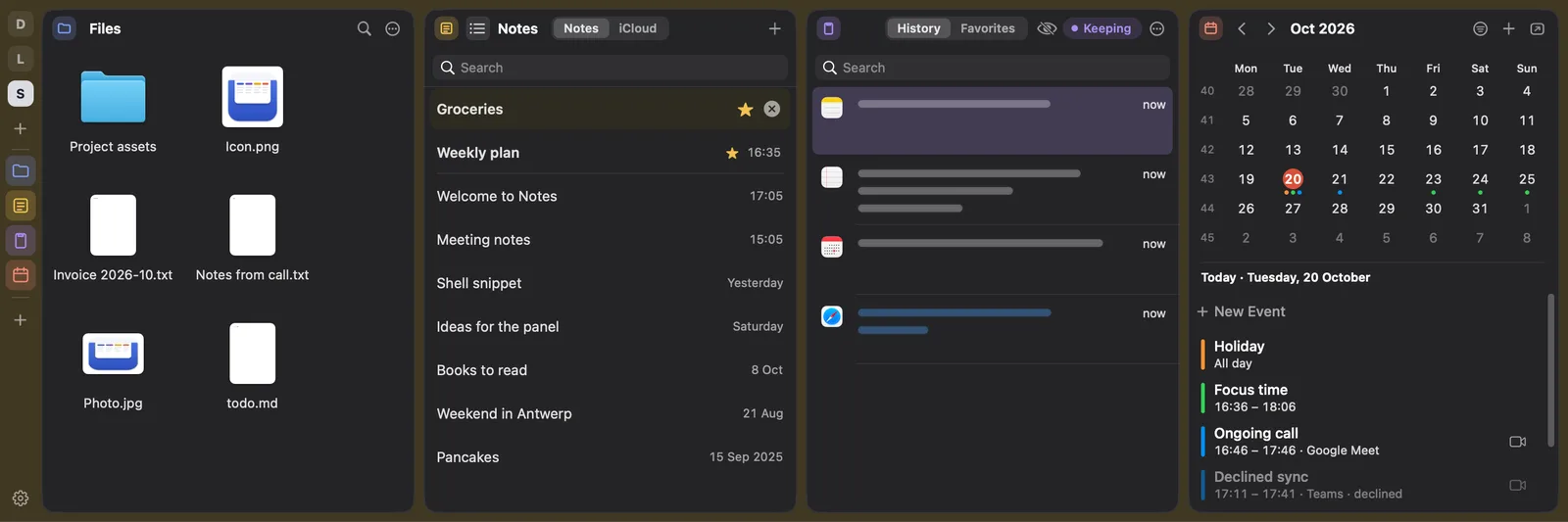Image resolution: width=1568 pixels, height=522 pixels.
Task: Go to the previous month chevron
Action: 1242,28
